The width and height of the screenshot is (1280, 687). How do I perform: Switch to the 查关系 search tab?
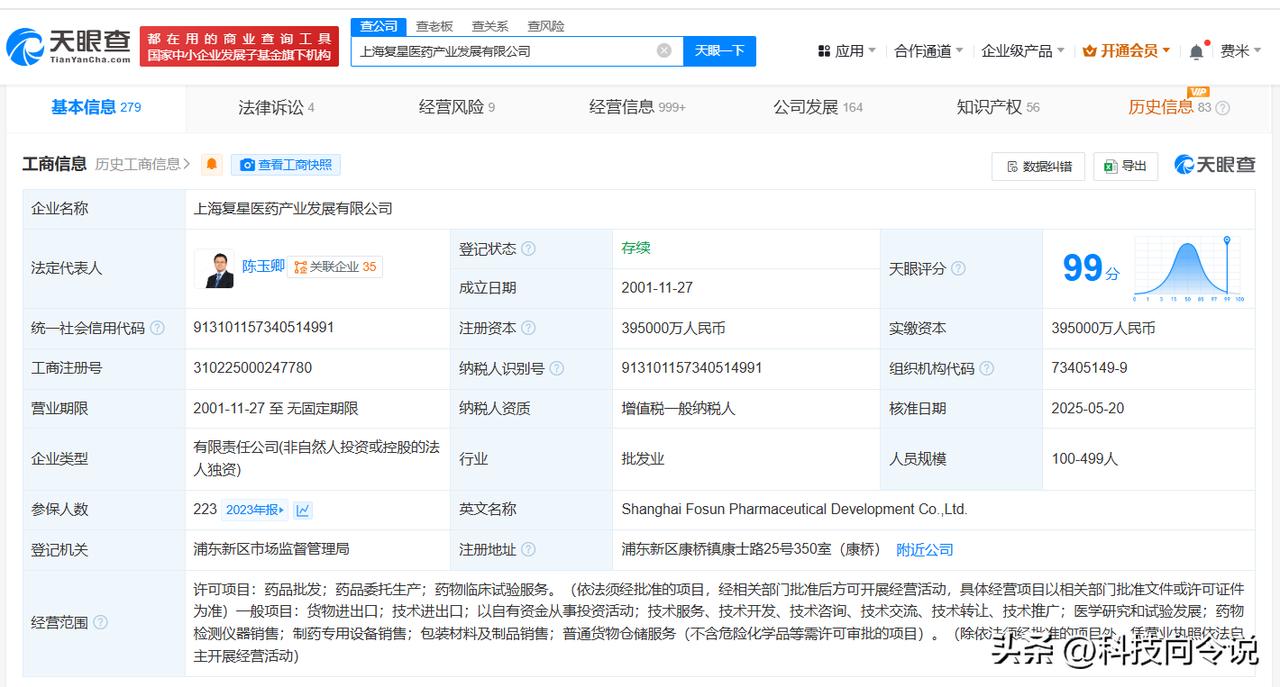pos(490,26)
